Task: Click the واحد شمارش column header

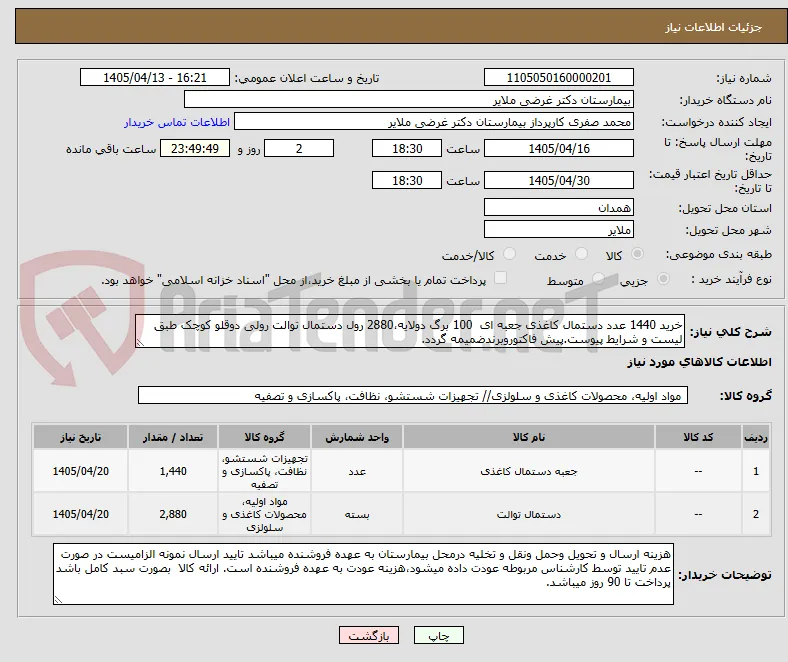Action: click(x=357, y=437)
